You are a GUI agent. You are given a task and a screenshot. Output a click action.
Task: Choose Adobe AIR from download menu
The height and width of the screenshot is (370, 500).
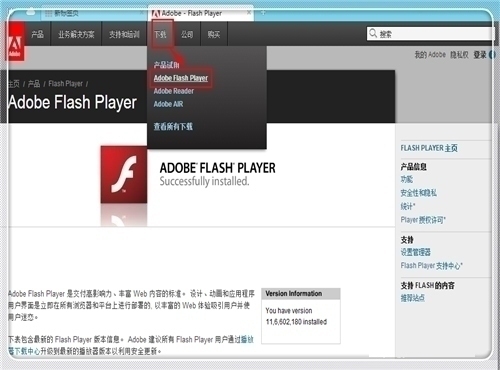tap(168, 104)
